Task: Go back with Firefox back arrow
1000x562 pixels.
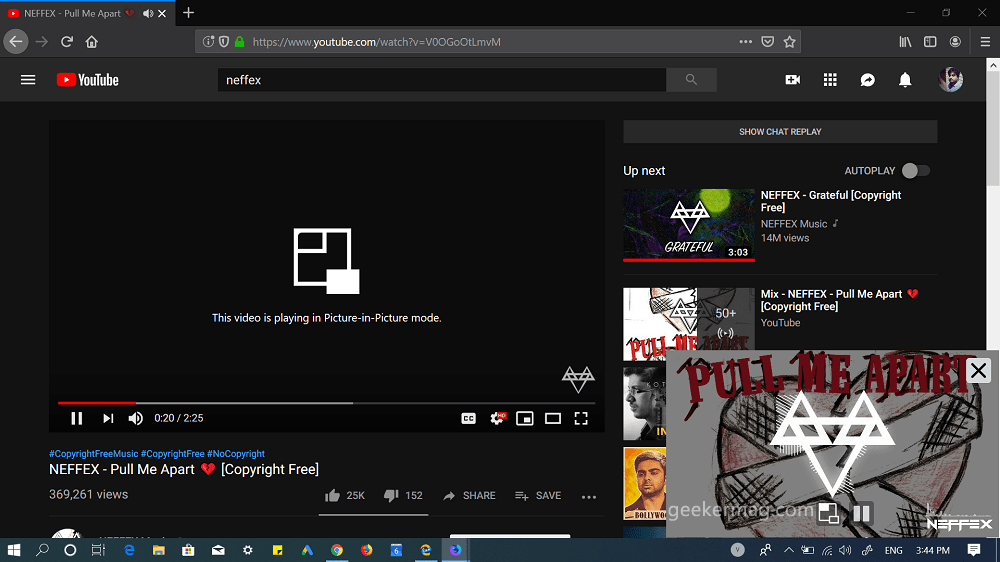Action: pos(16,41)
